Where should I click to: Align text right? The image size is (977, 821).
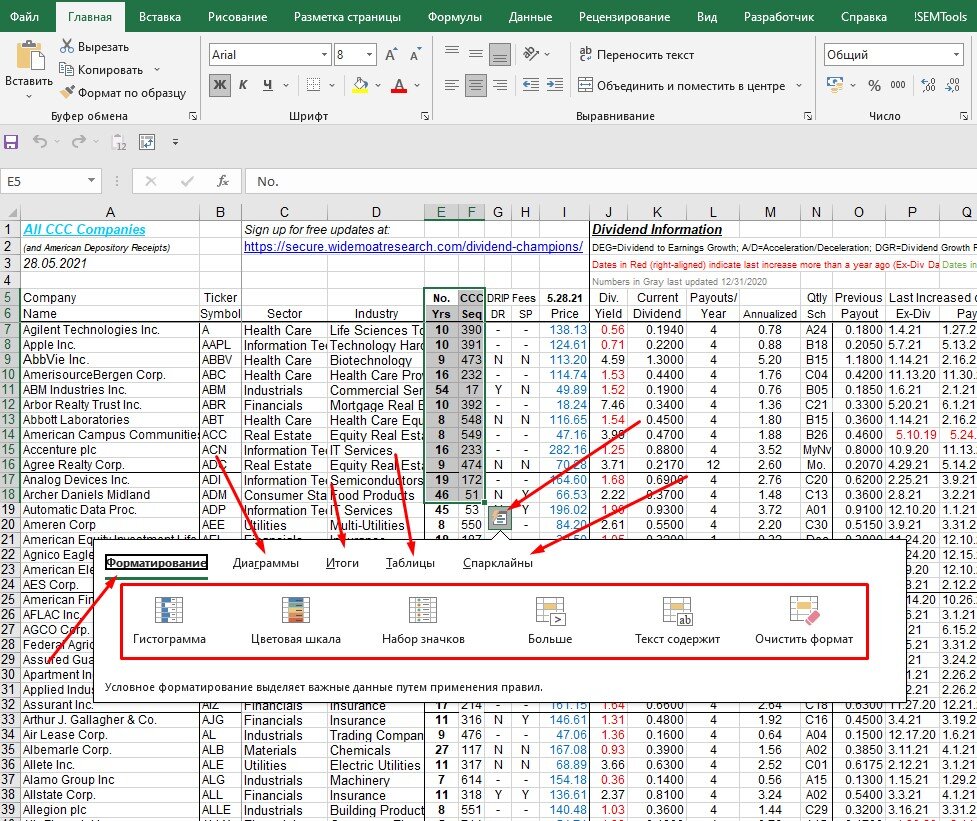click(500, 85)
